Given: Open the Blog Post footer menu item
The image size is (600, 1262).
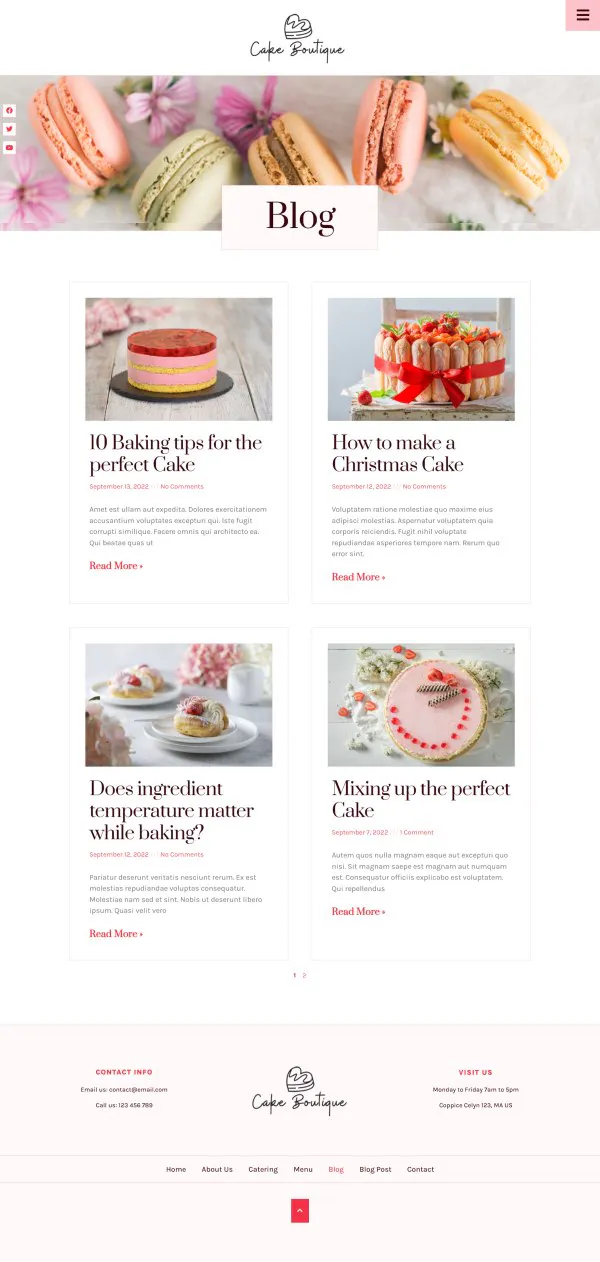Looking at the screenshot, I should [375, 1169].
